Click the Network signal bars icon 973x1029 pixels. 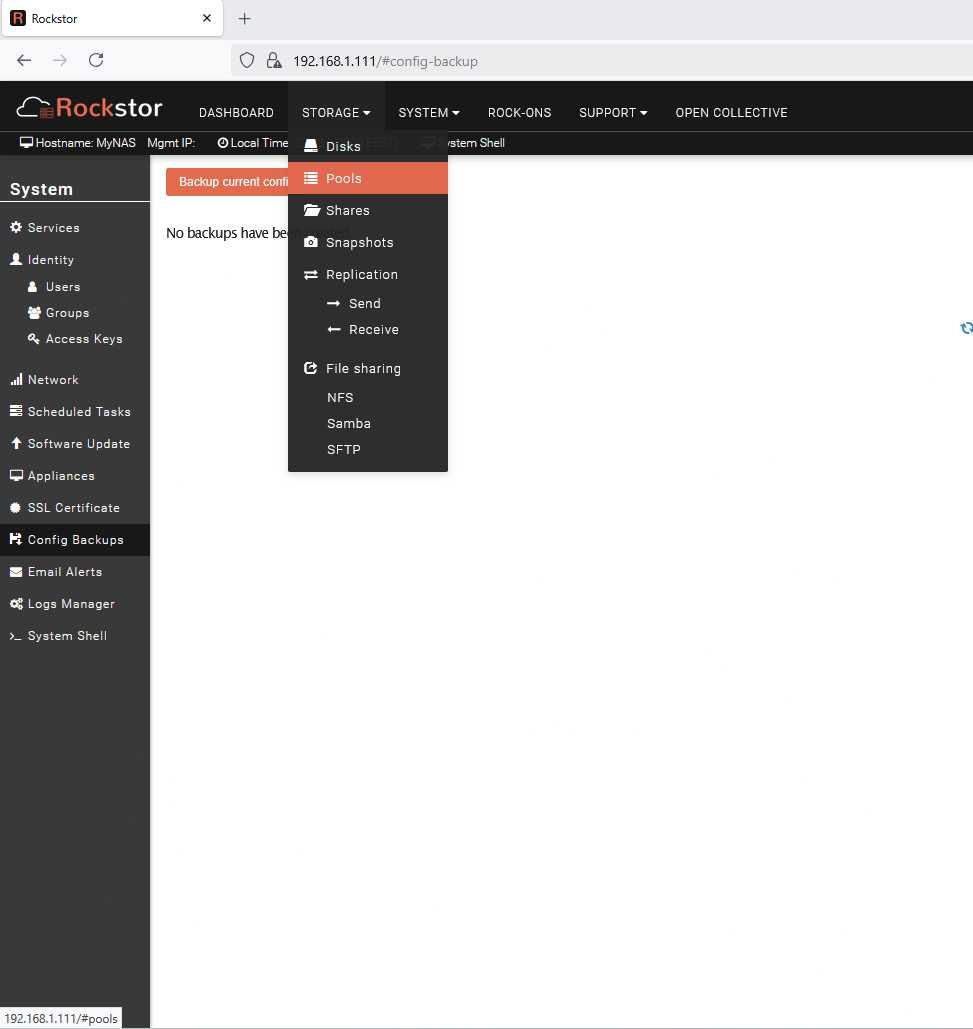16,379
